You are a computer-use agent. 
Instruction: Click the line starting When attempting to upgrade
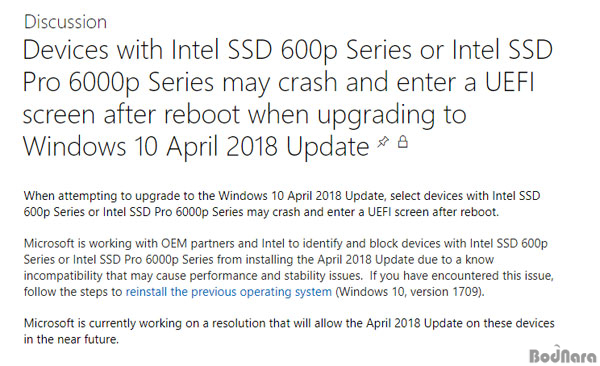coord(282,196)
